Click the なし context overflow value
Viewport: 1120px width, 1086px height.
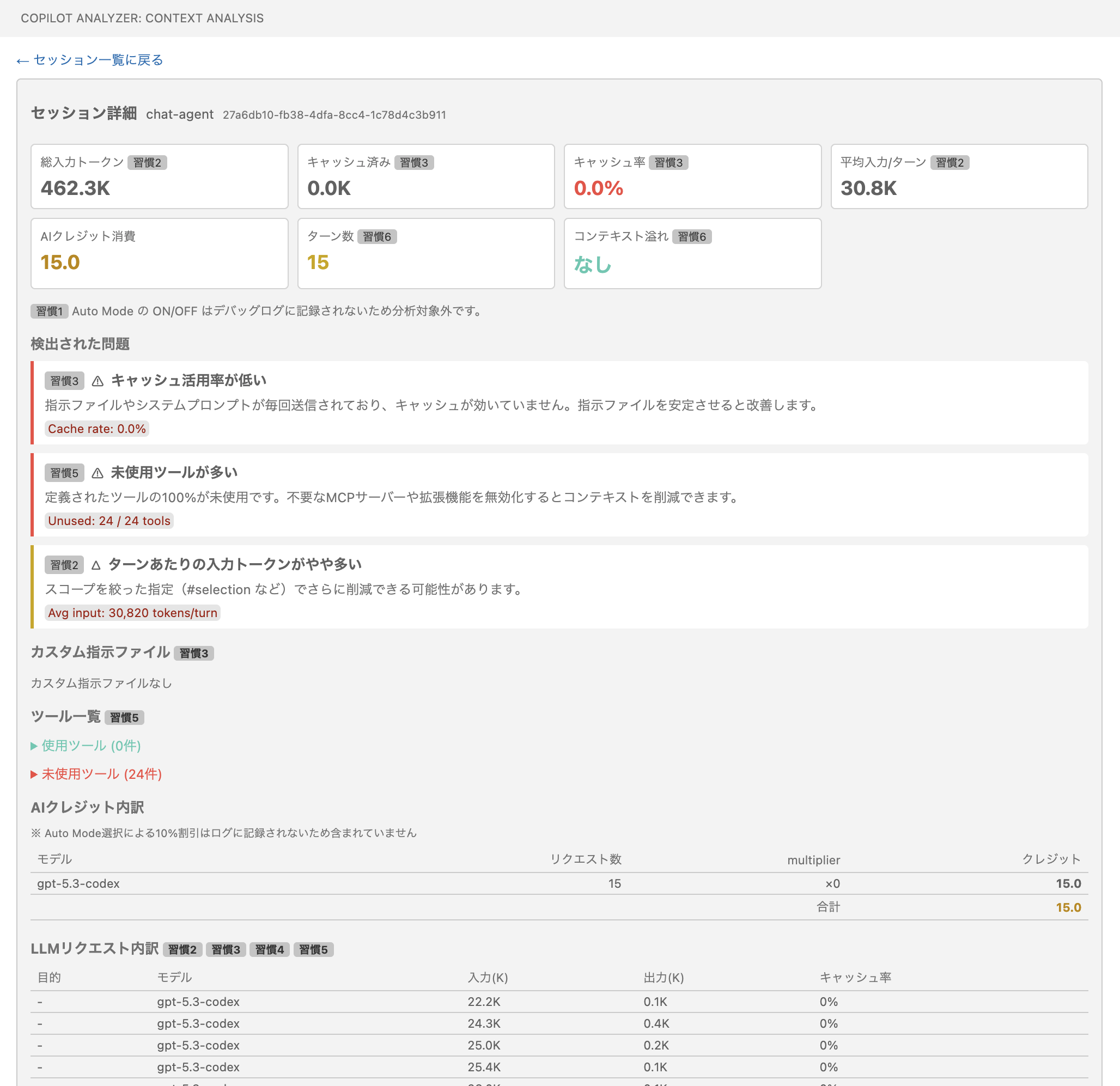pos(593,265)
